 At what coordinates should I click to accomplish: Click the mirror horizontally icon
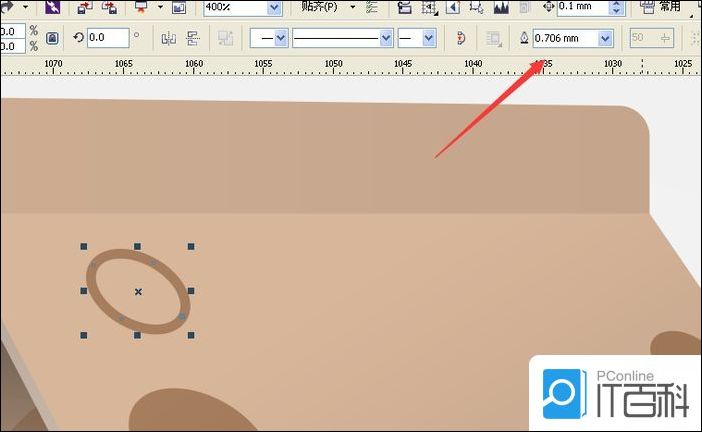click(168, 38)
